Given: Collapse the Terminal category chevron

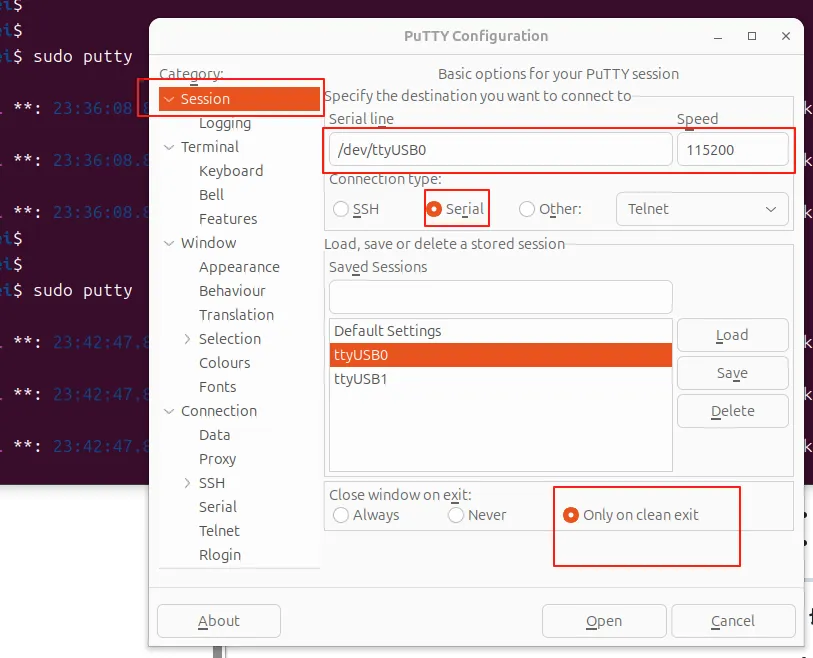Looking at the screenshot, I should (169, 147).
